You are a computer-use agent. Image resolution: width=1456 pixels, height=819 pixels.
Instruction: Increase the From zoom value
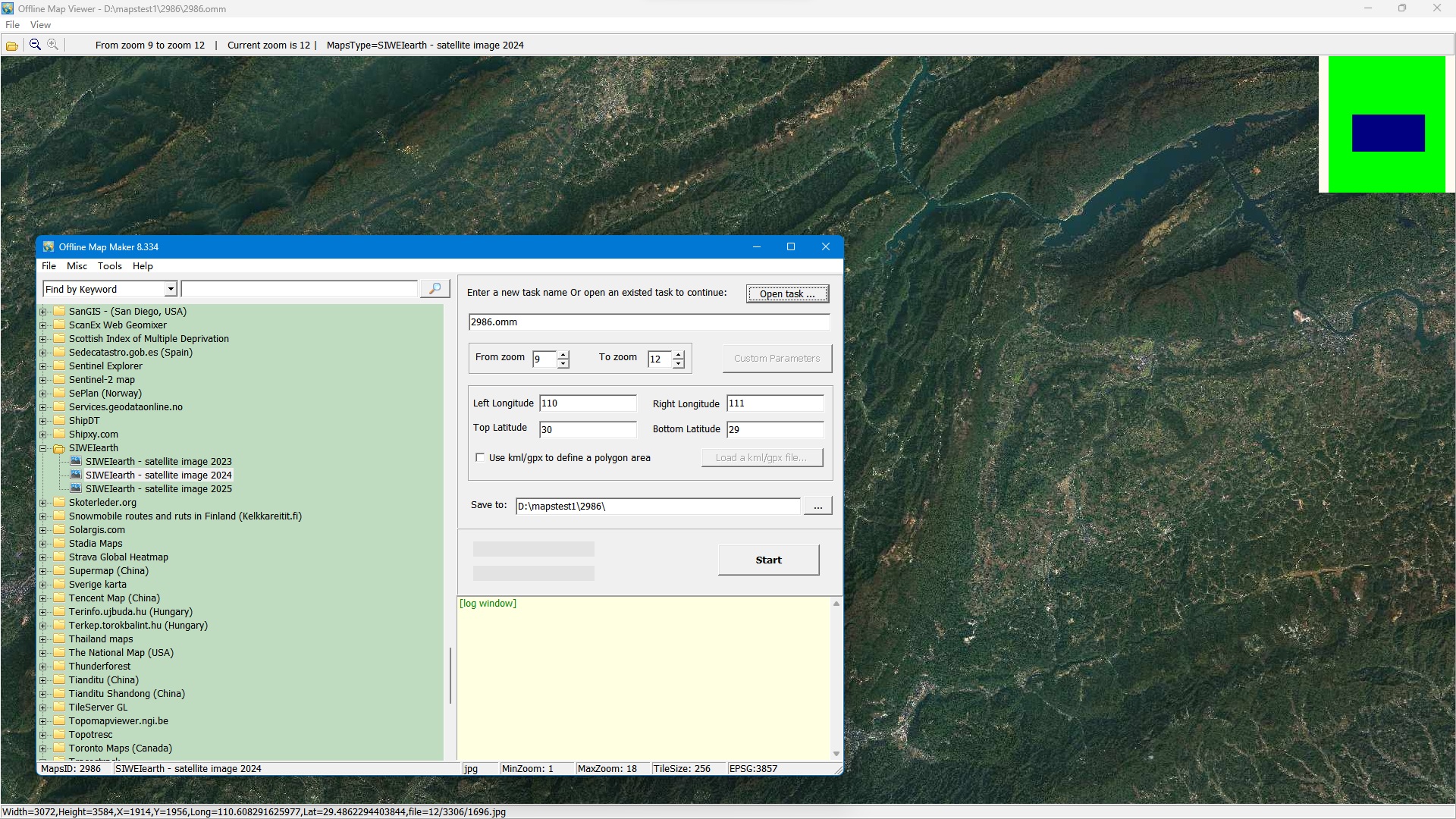[563, 354]
